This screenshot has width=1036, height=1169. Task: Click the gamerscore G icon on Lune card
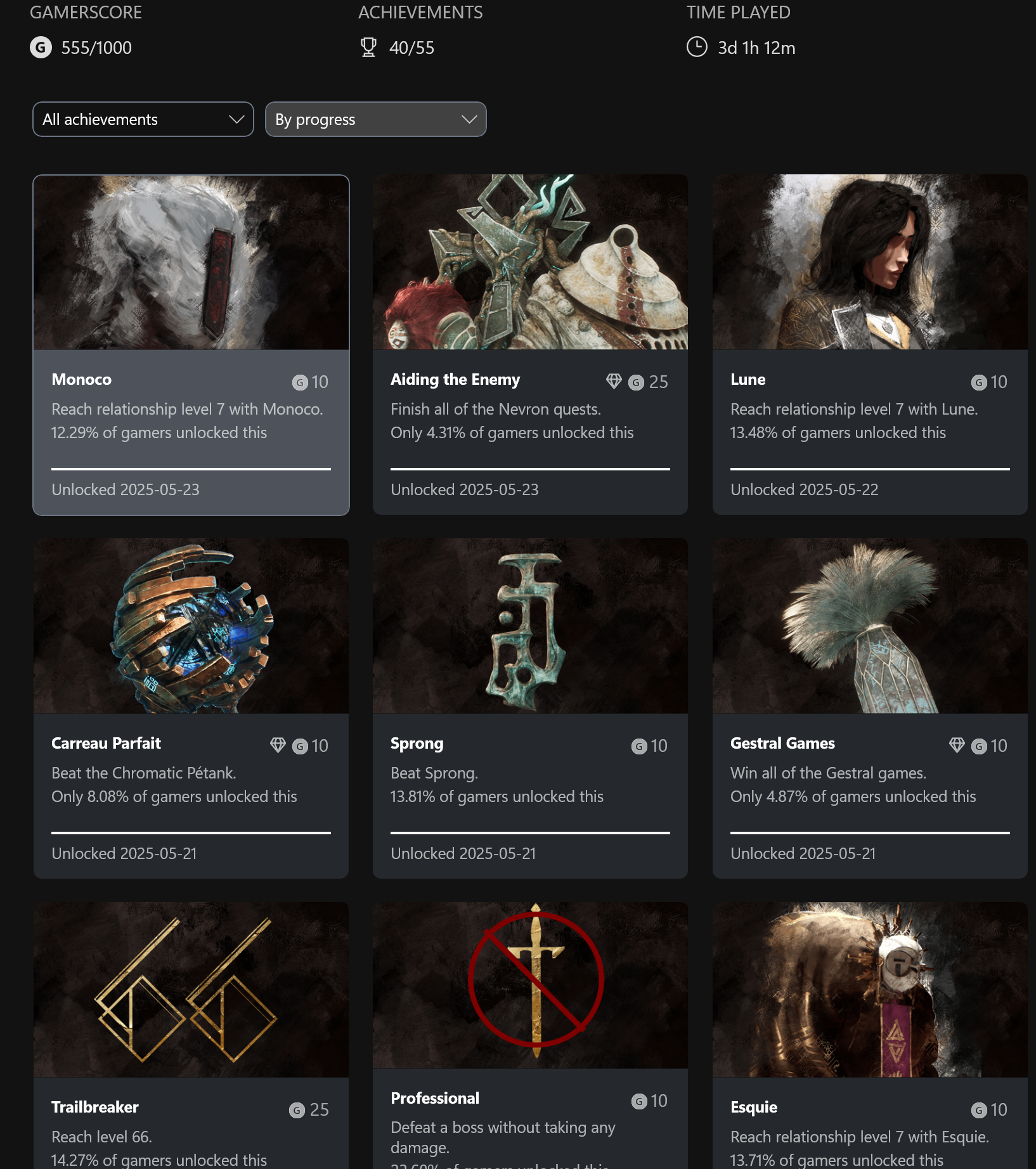(979, 382)
